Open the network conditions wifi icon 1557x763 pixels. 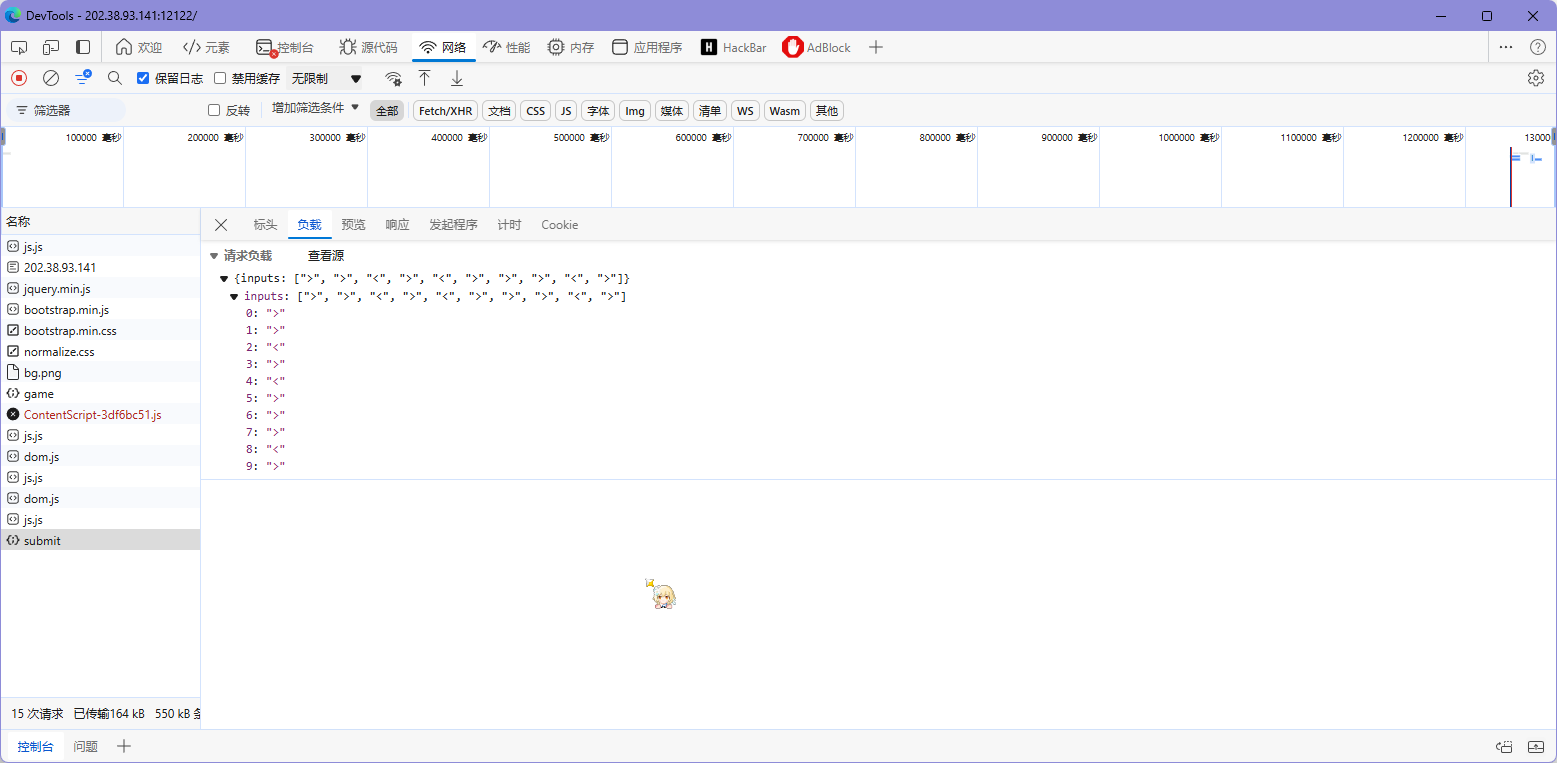[394, 78]
